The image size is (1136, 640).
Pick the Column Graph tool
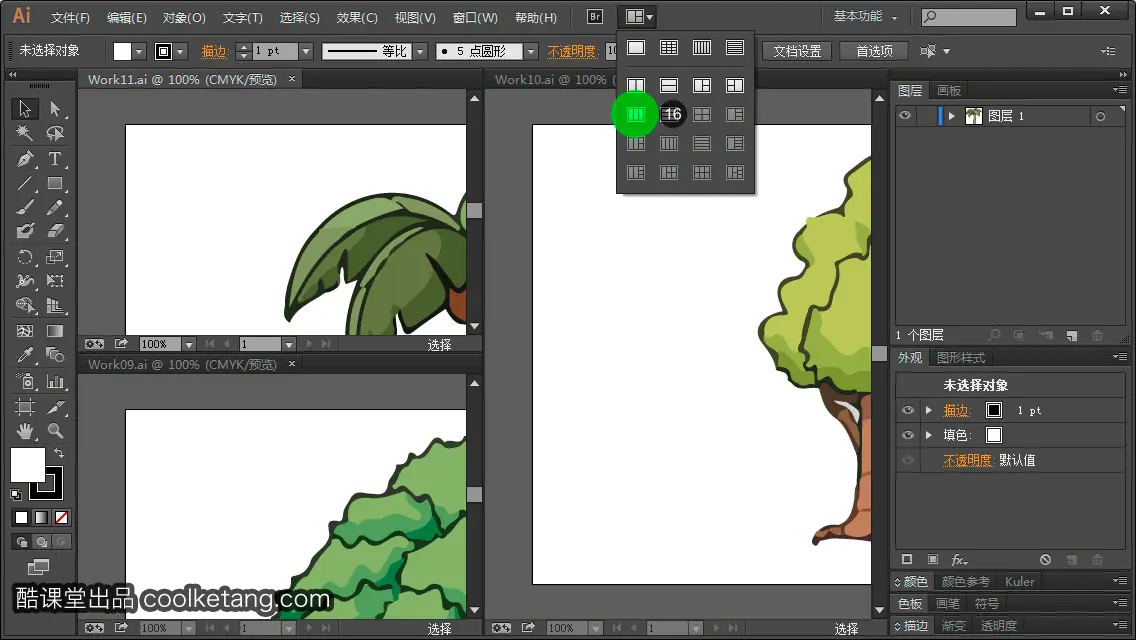click(55, 381)
